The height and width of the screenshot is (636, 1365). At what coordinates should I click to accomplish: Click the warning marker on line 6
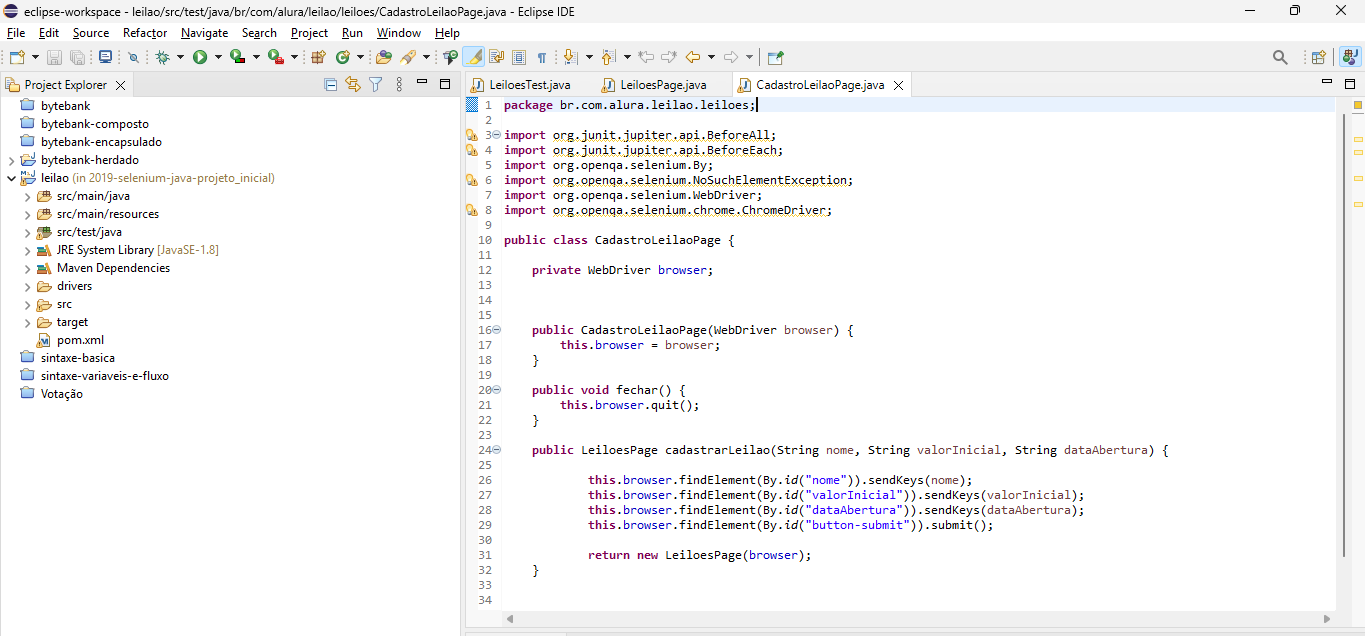471,180
